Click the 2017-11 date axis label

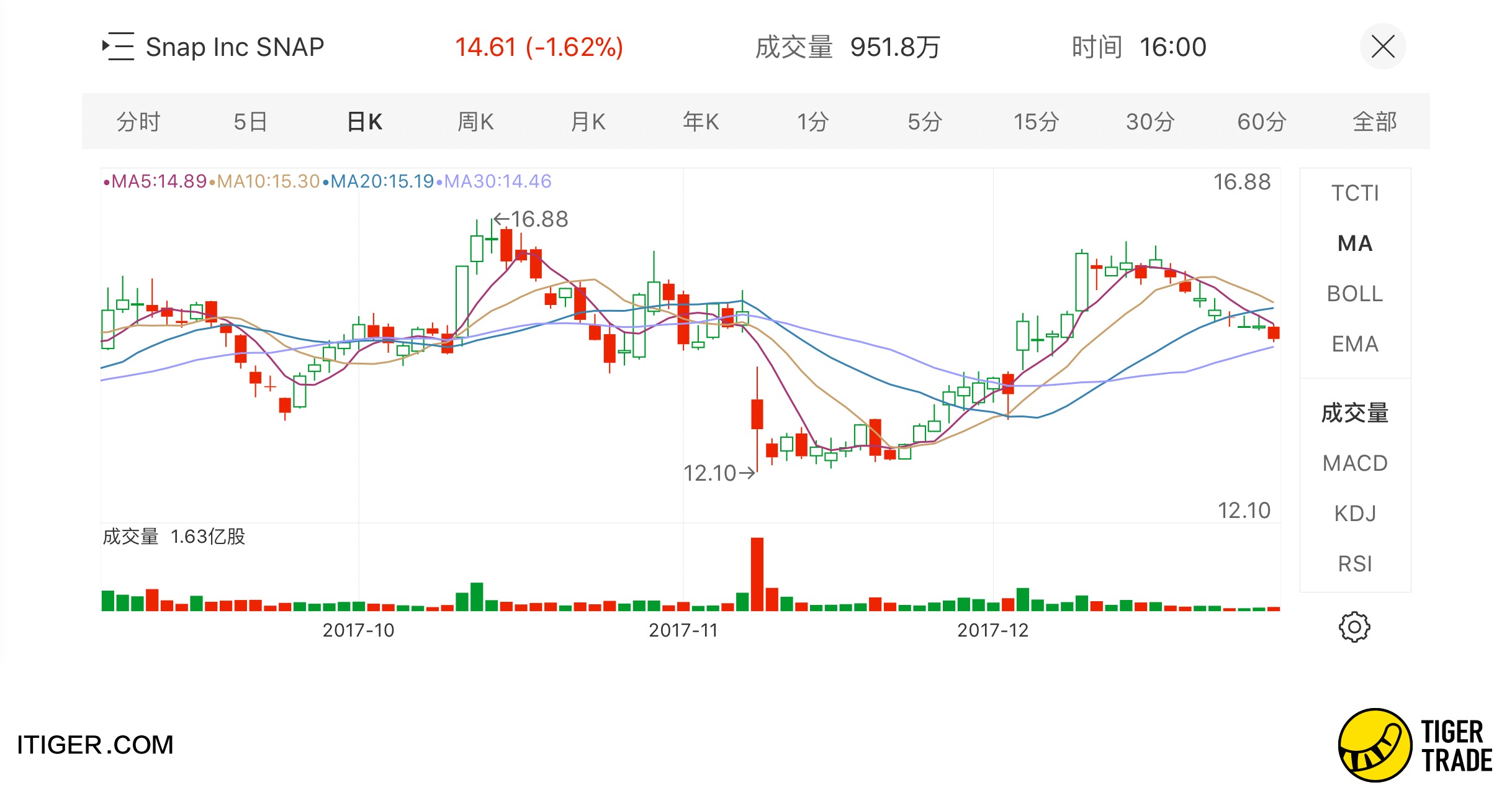(x=683, y=630)
